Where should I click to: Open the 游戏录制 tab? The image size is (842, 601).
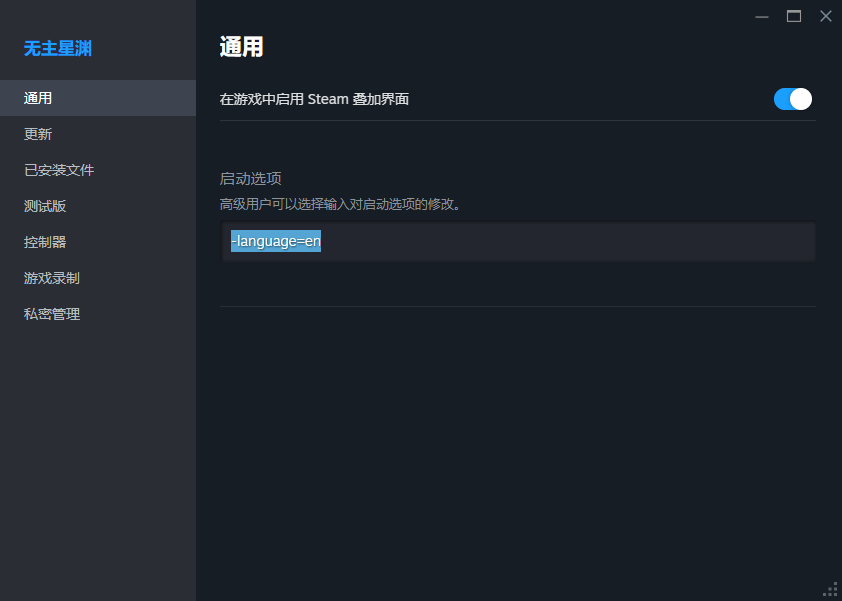(x=98, y=278)
